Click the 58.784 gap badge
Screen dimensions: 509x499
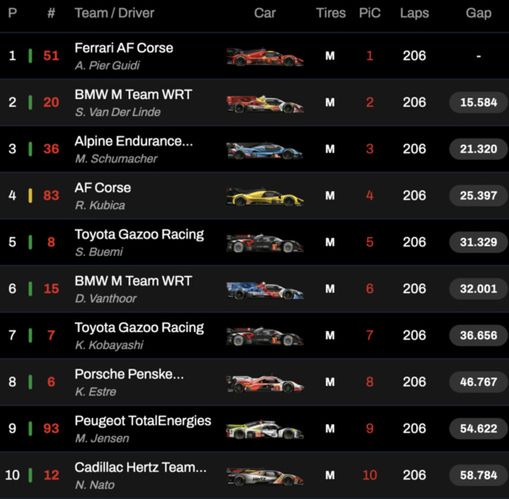[x=478, y=475]
